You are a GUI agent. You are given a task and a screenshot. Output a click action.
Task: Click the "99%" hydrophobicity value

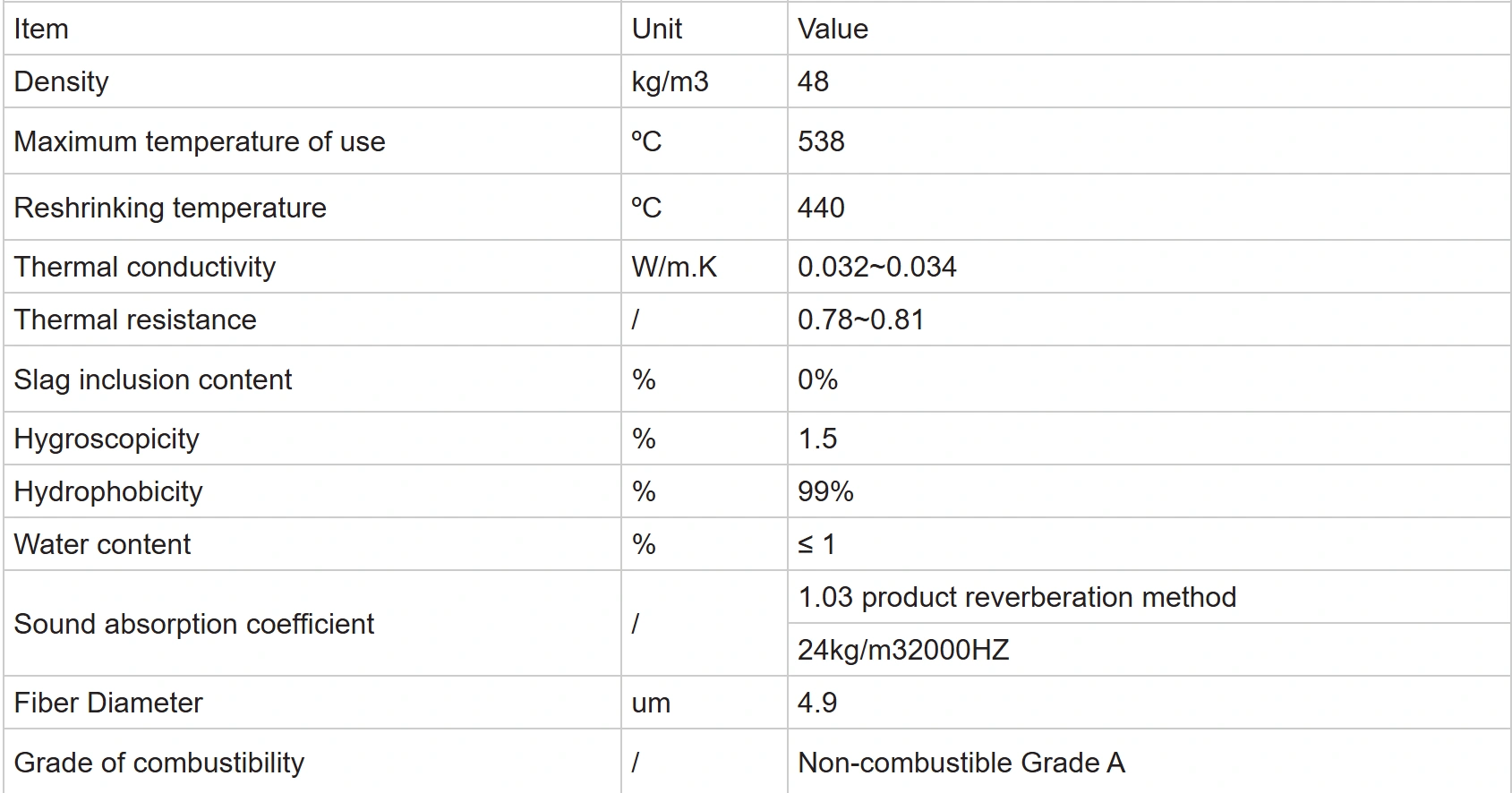pos(825,491)
